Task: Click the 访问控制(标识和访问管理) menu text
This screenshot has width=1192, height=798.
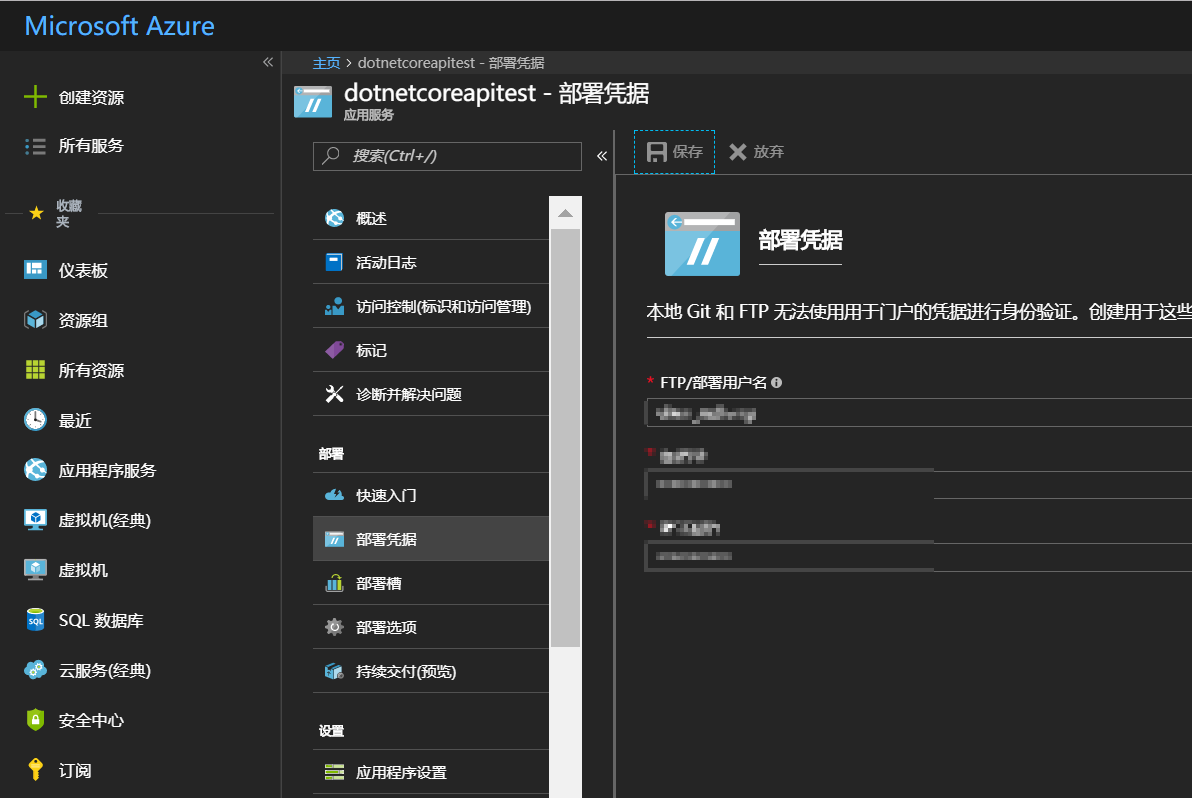Action: (443, 306)
